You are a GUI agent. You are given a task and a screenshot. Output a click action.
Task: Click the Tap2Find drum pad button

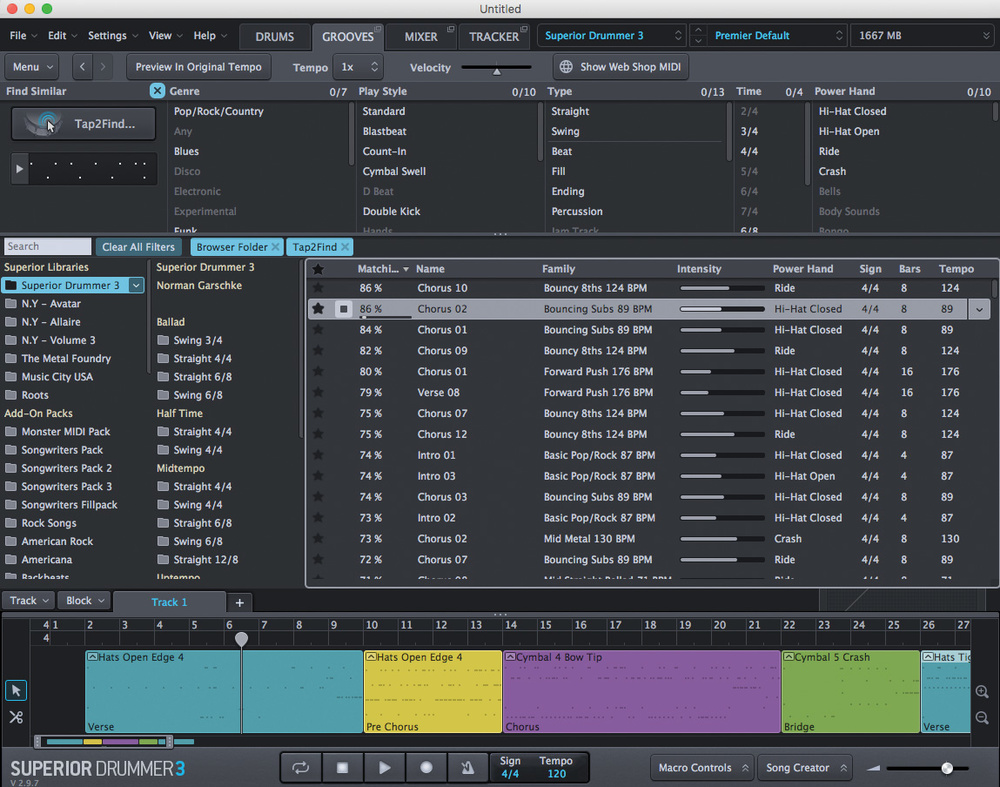point(84,123)
